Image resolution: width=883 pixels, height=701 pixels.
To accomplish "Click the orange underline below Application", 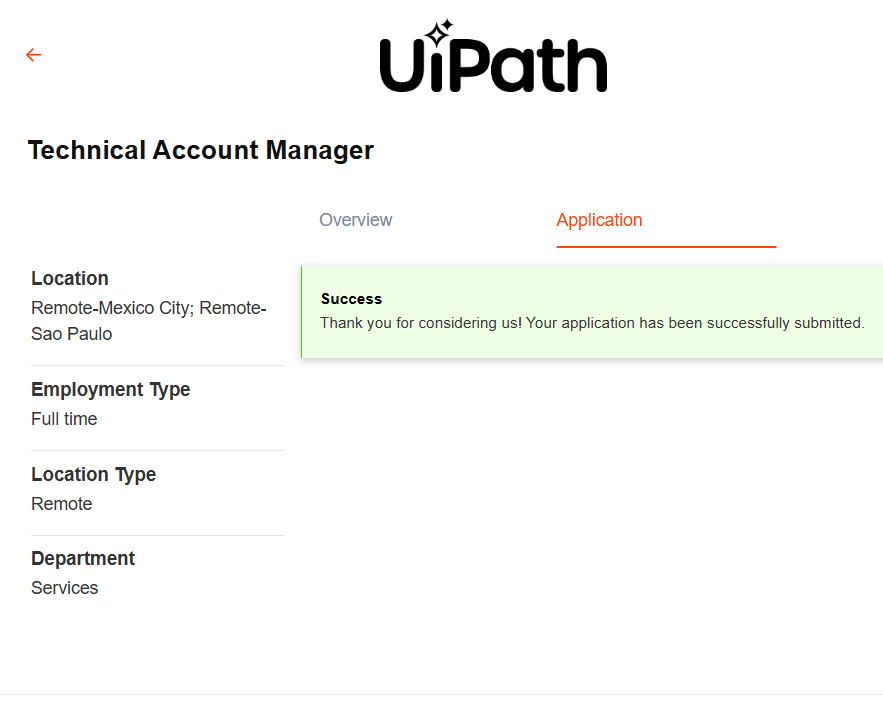I will click(666, 246).
